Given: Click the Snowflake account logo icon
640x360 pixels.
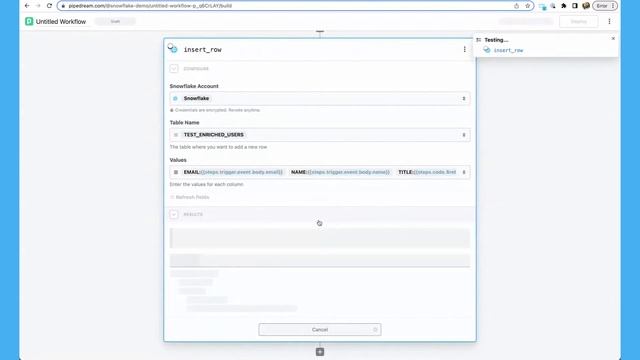Looking at the screenshot, I should coord(176,98).
